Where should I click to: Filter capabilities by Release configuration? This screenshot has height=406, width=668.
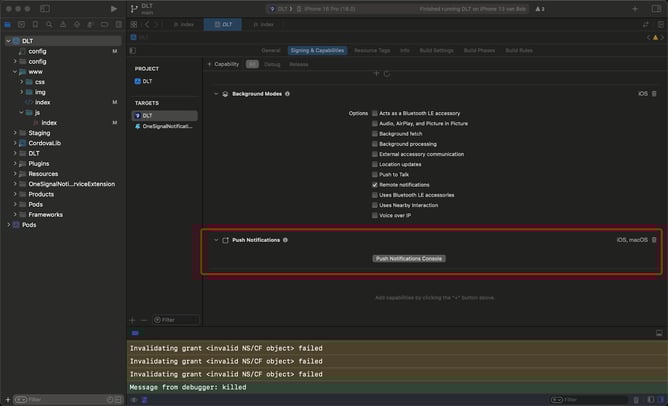click(299, 64)
